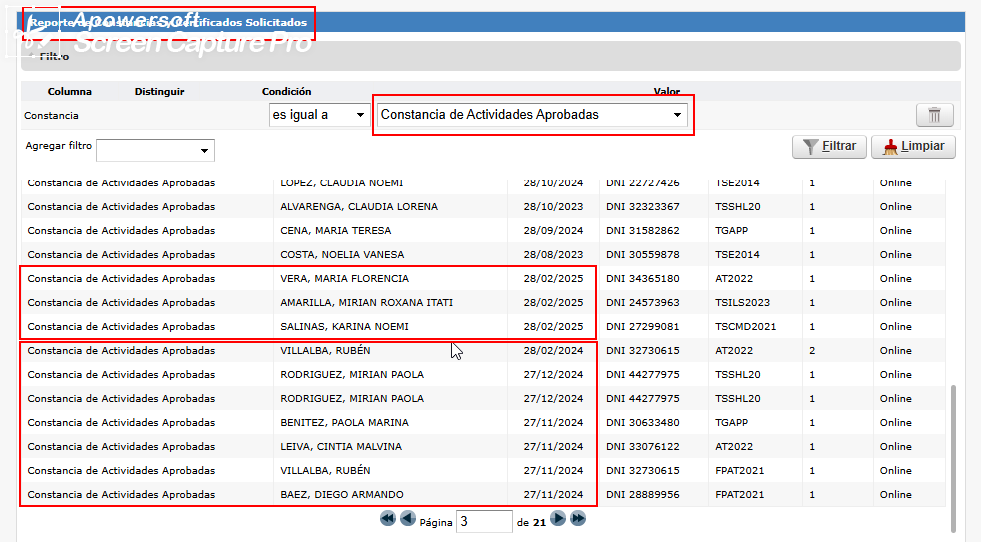The height and width of the screenshot is (542, 981).
Task: Open the Agregar filtro dropdown
Action: (155, 150)
